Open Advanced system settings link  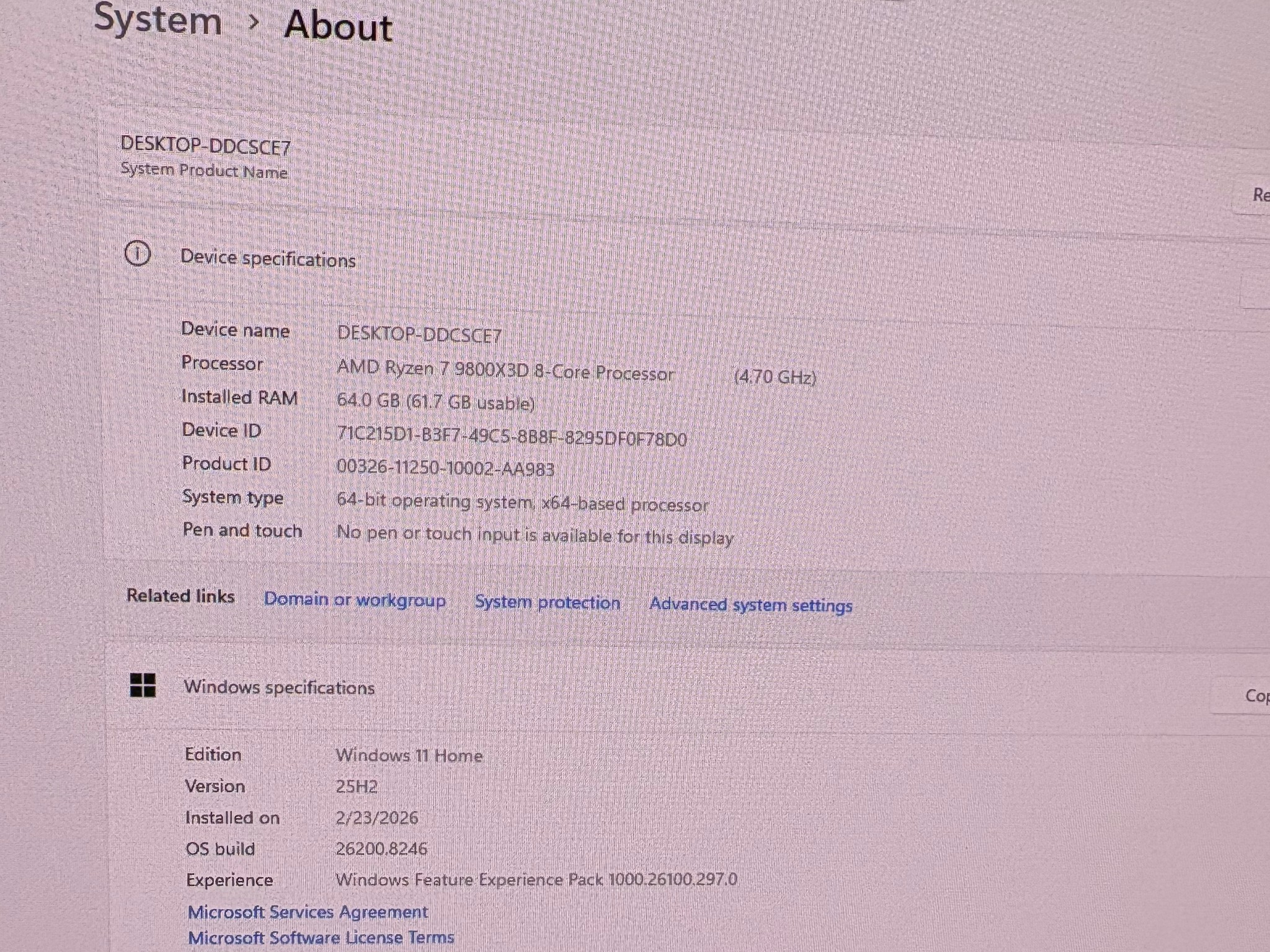point(751,605)
